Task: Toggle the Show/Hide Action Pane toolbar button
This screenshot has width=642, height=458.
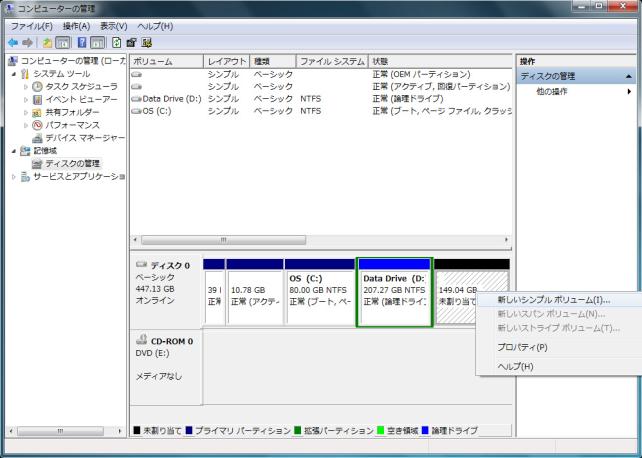Action: pyautogui.click(x=97, y=42)
